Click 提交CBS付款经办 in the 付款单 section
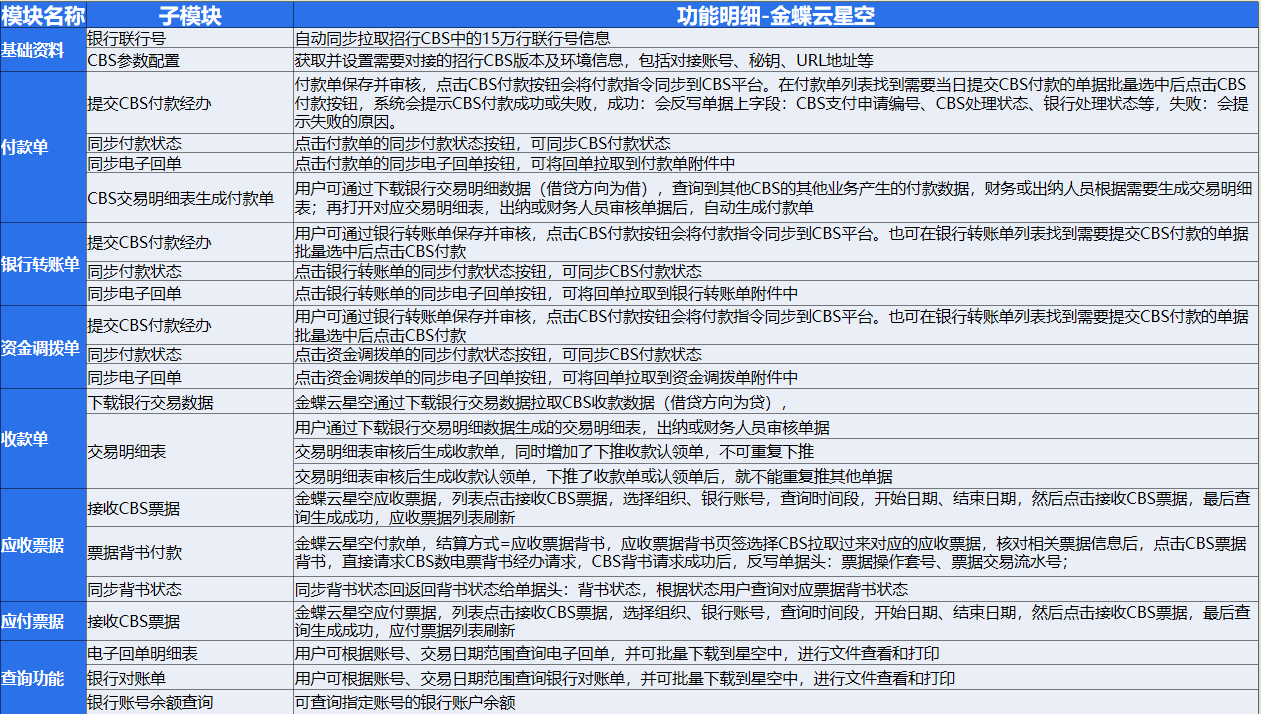1261x714 pixels. (190, 102)
